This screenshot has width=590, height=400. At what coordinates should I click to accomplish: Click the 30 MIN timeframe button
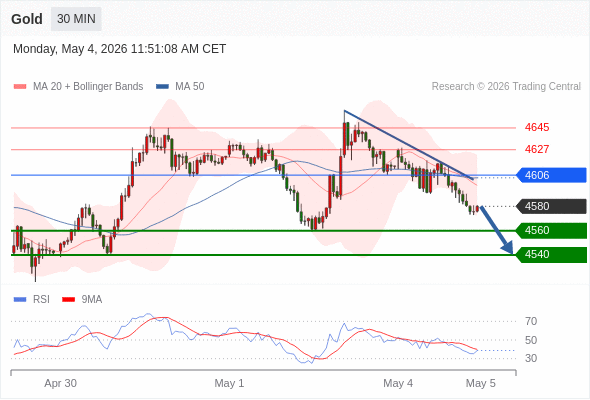76,19
